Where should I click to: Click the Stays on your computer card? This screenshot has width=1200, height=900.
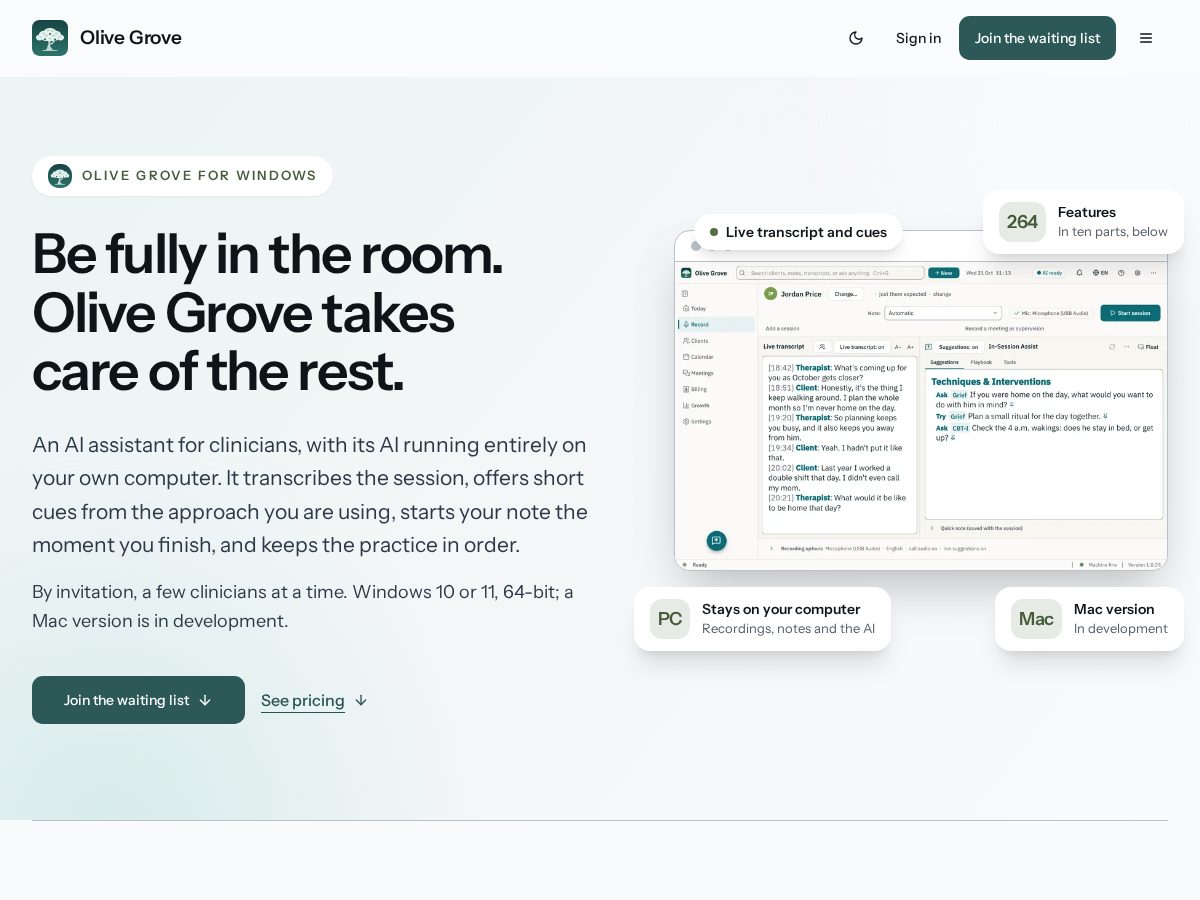click(762, 619)
